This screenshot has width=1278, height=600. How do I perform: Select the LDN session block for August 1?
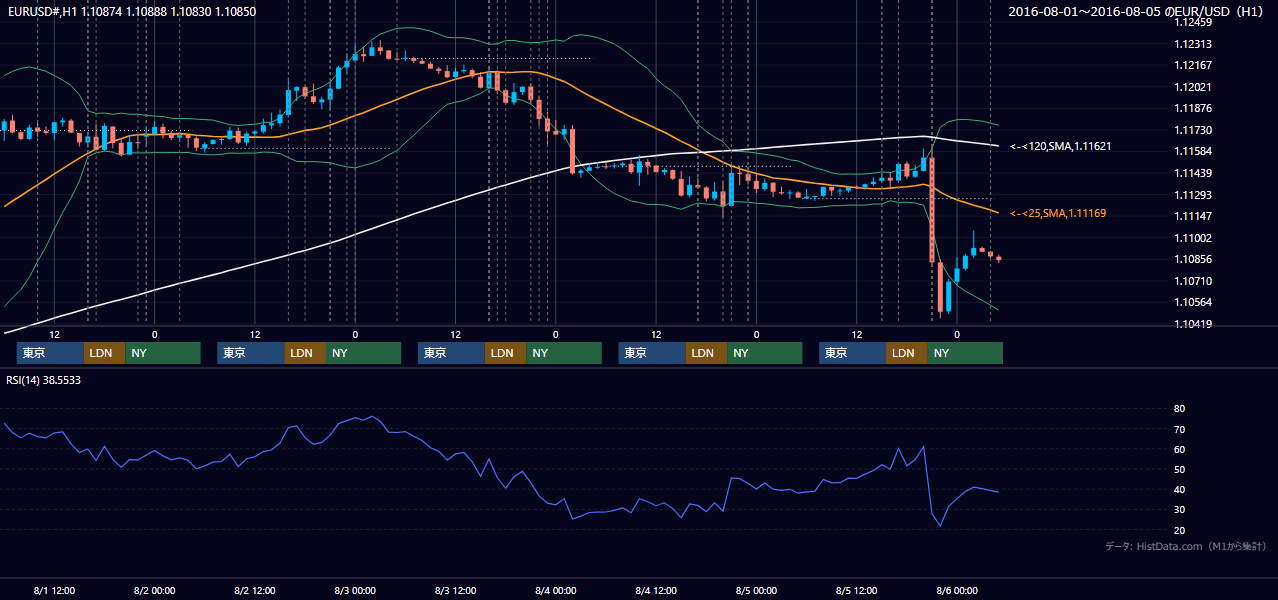click(x=104, y=353)
